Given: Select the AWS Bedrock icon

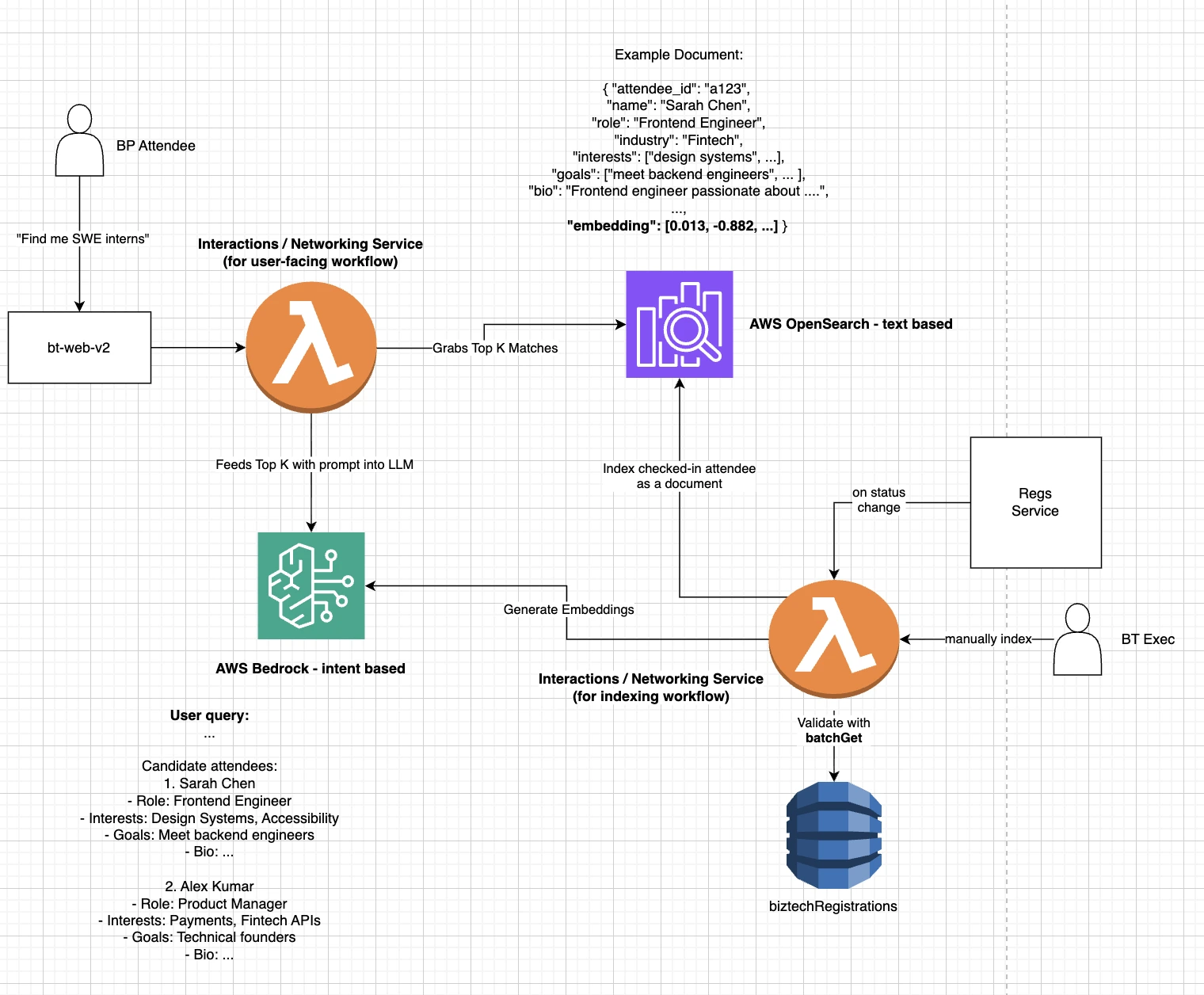Looking at the screenshot, I should [x=311, y=585].
